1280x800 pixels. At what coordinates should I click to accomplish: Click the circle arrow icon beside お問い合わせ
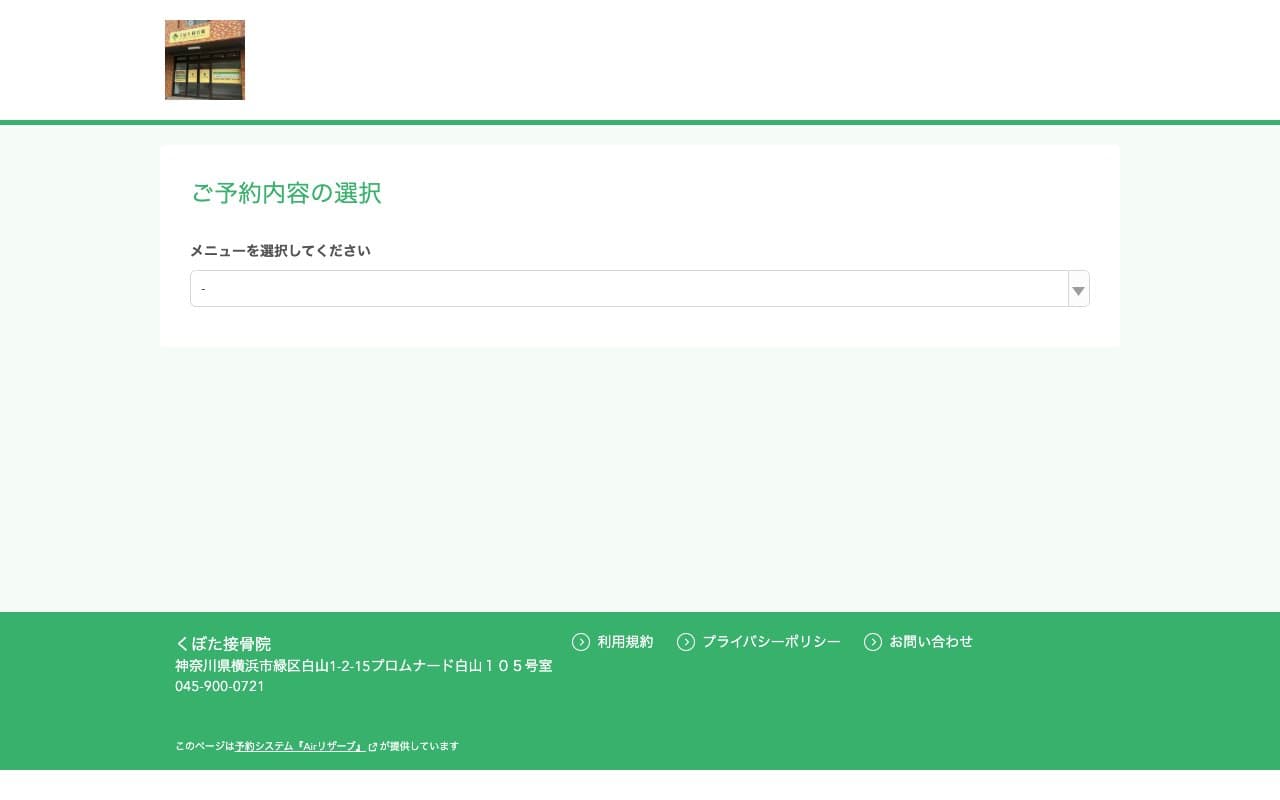[x=872, y=642]
